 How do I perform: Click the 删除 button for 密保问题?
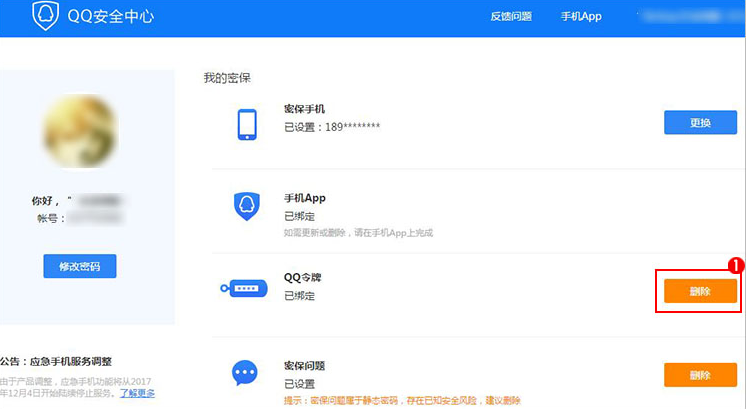coord(700,375)
